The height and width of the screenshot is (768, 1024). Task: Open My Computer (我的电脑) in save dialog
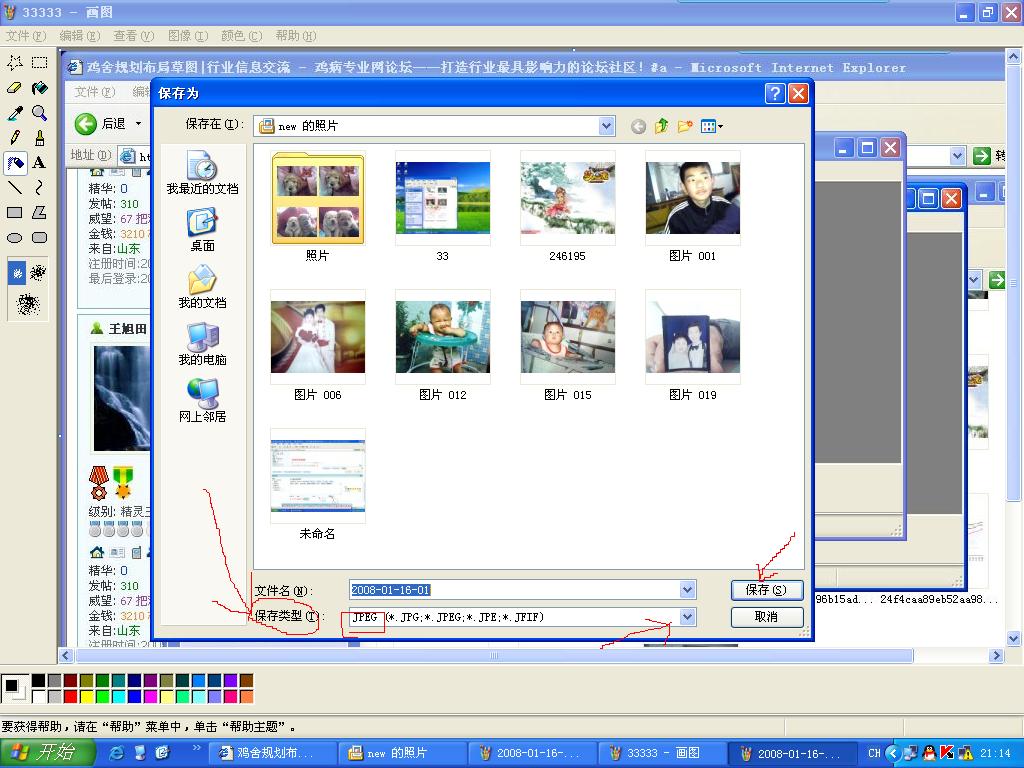tap(202, 344)
